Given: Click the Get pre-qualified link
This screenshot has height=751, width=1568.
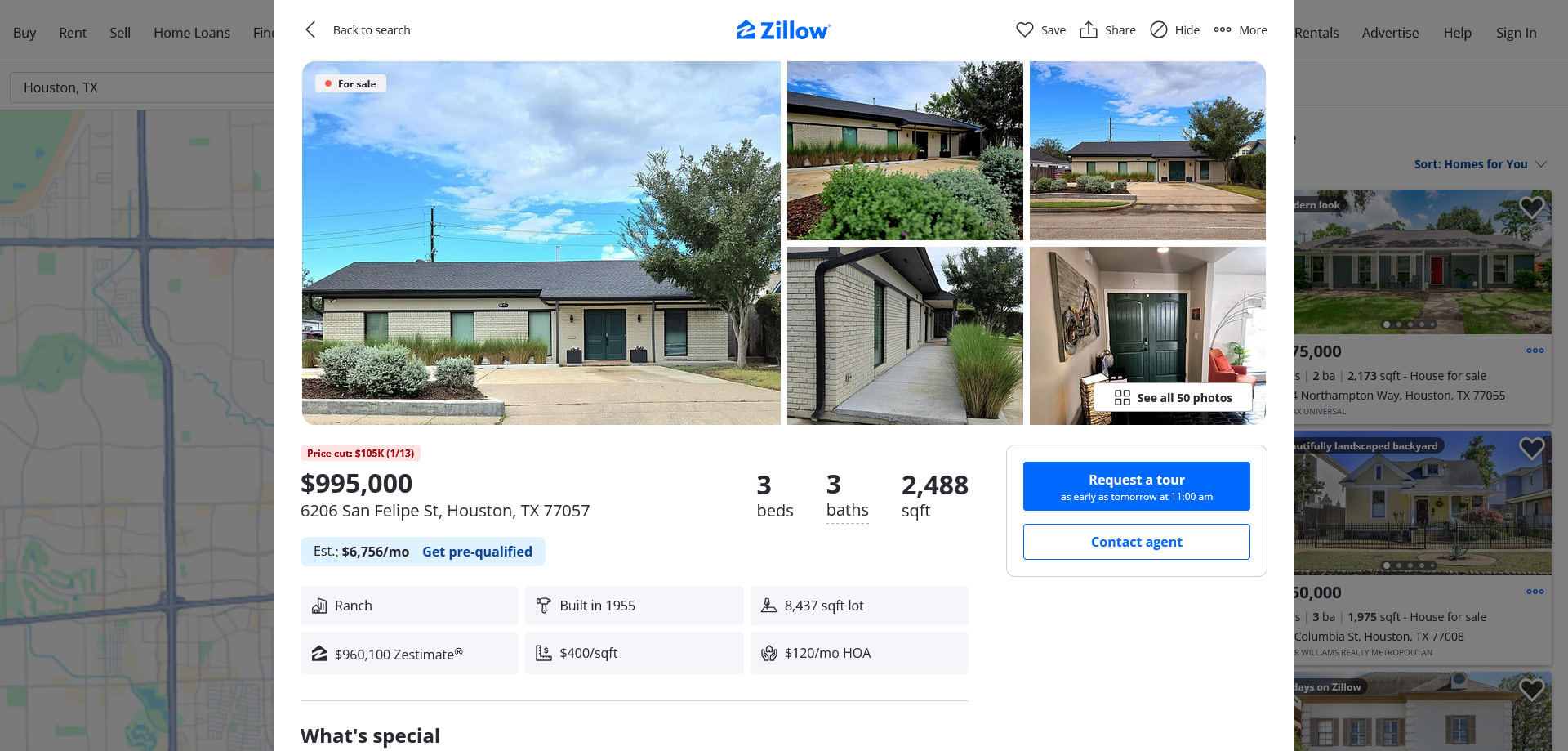Looking at the screenshot, I should (477, 552).
